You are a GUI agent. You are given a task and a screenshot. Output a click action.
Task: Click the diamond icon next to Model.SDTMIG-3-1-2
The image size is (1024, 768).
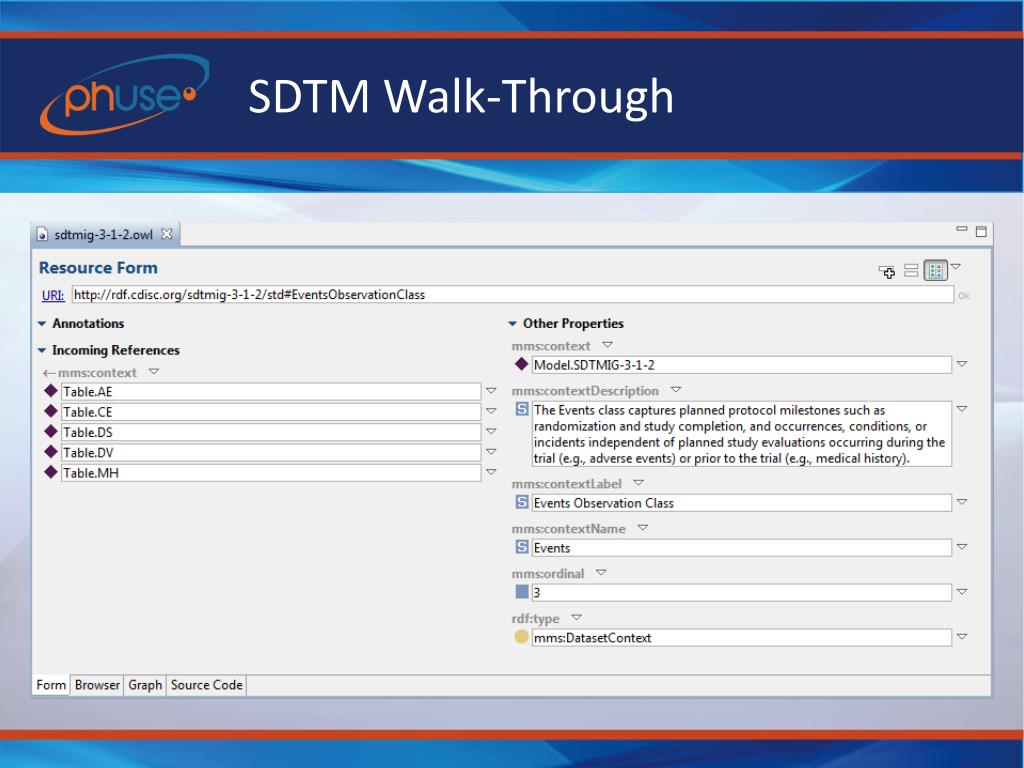pos(521,365)
